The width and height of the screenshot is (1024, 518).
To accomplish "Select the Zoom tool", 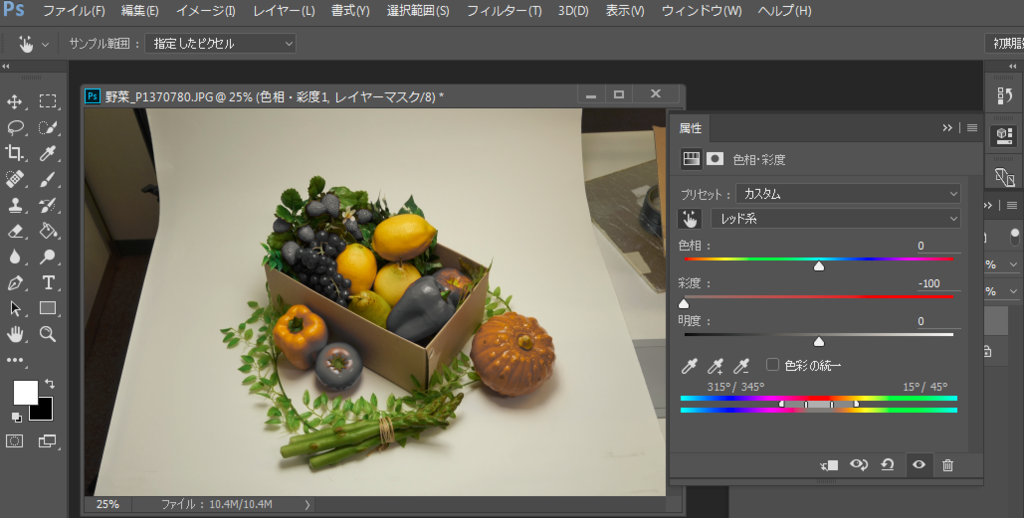I will point(48,334).
